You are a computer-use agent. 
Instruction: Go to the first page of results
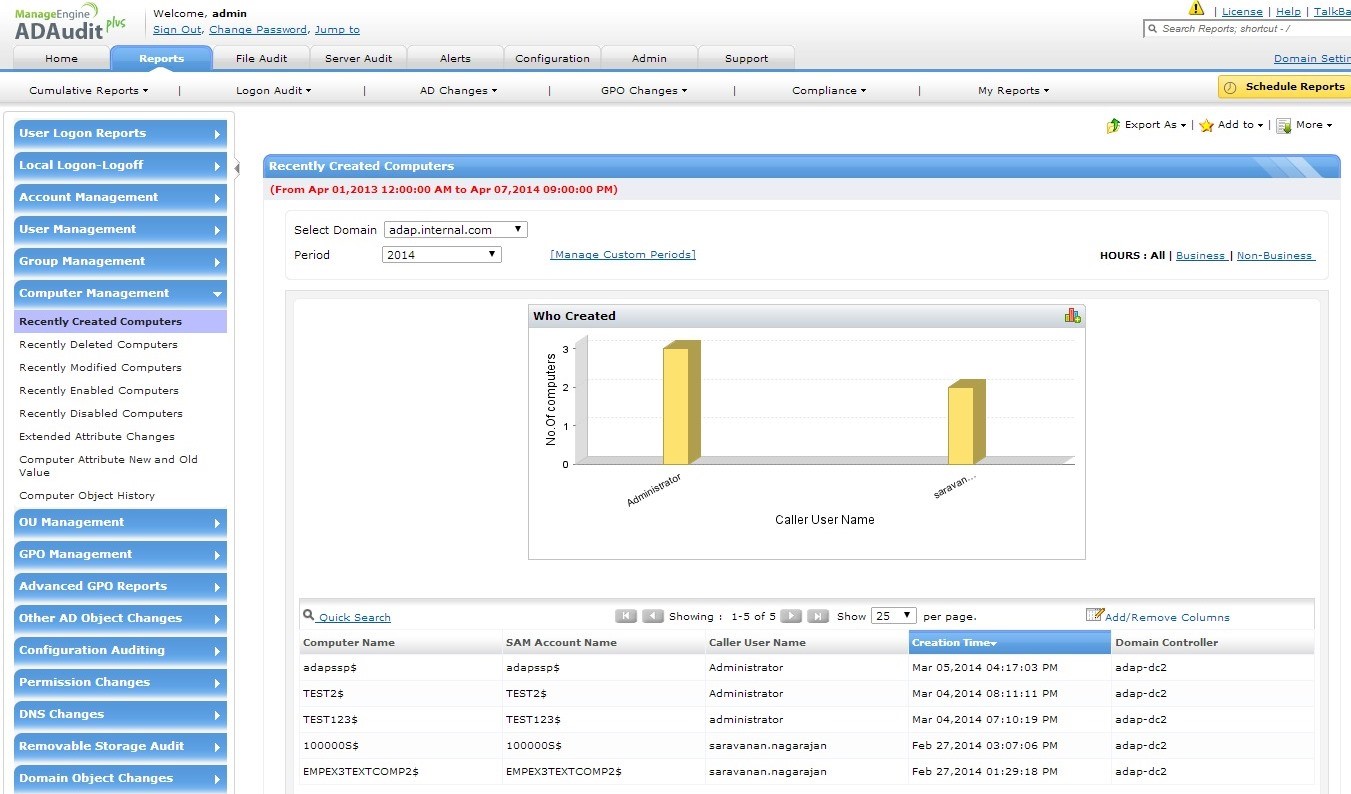tap(626, 616)
